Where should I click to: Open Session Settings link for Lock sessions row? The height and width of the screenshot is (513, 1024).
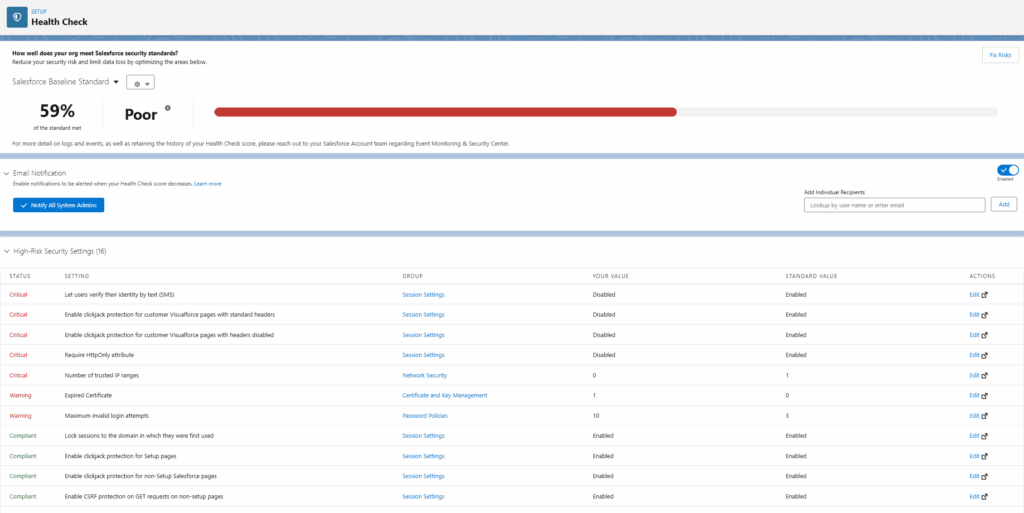click(x=423, y=435)
